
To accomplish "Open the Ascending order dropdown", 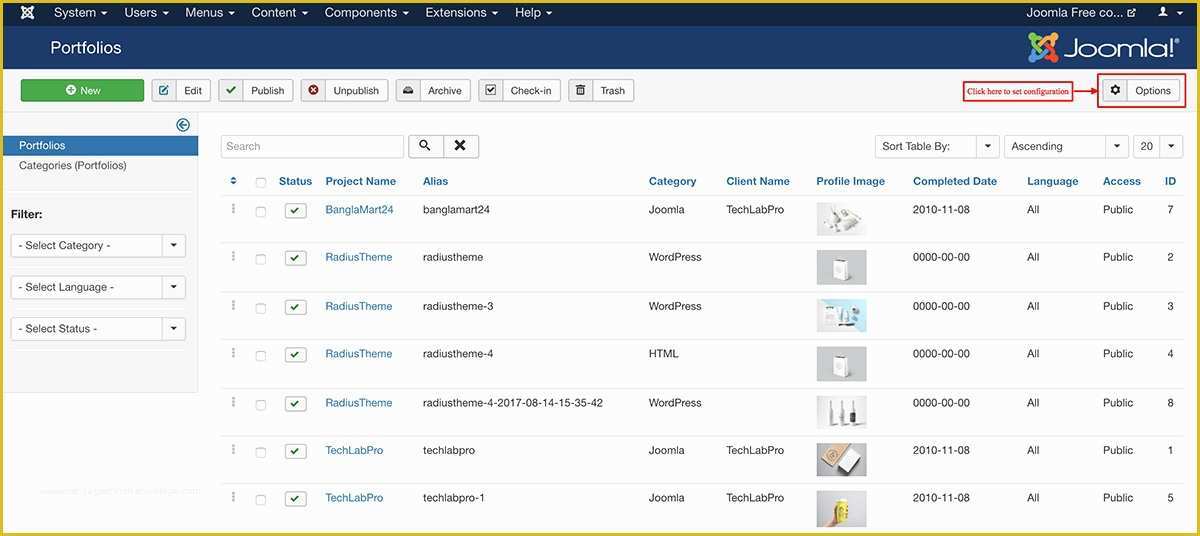I will (1066, 146).
